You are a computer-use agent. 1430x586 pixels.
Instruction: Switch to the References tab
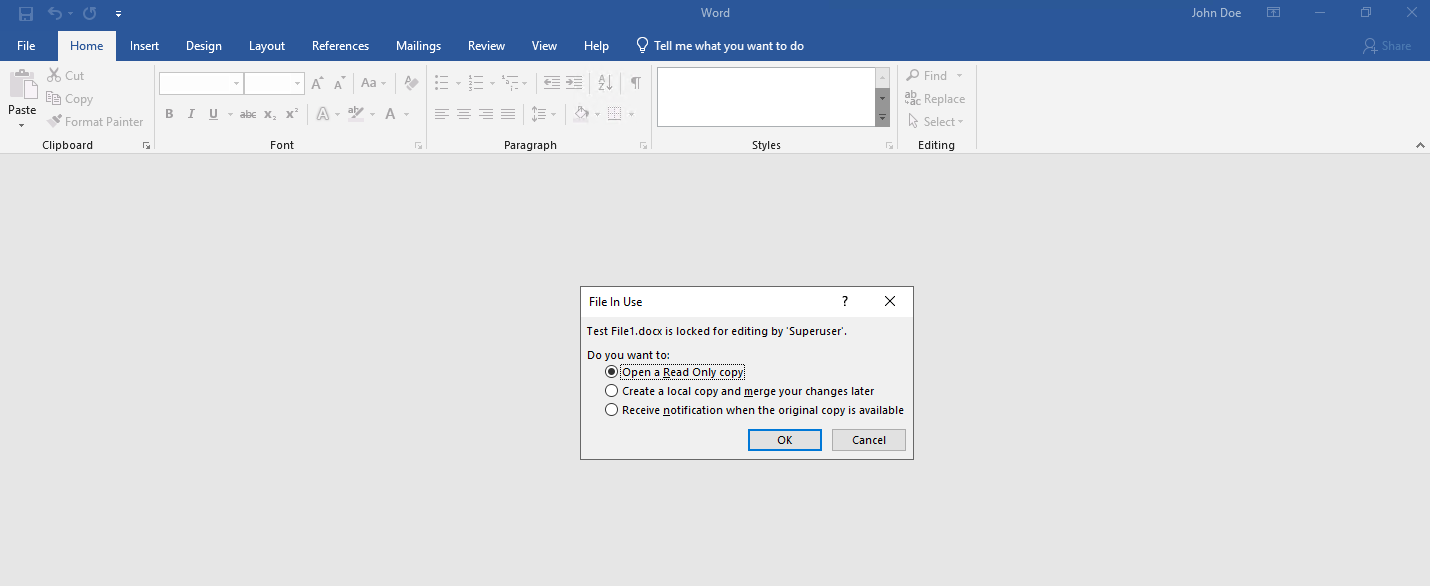(x=340, y=46)
